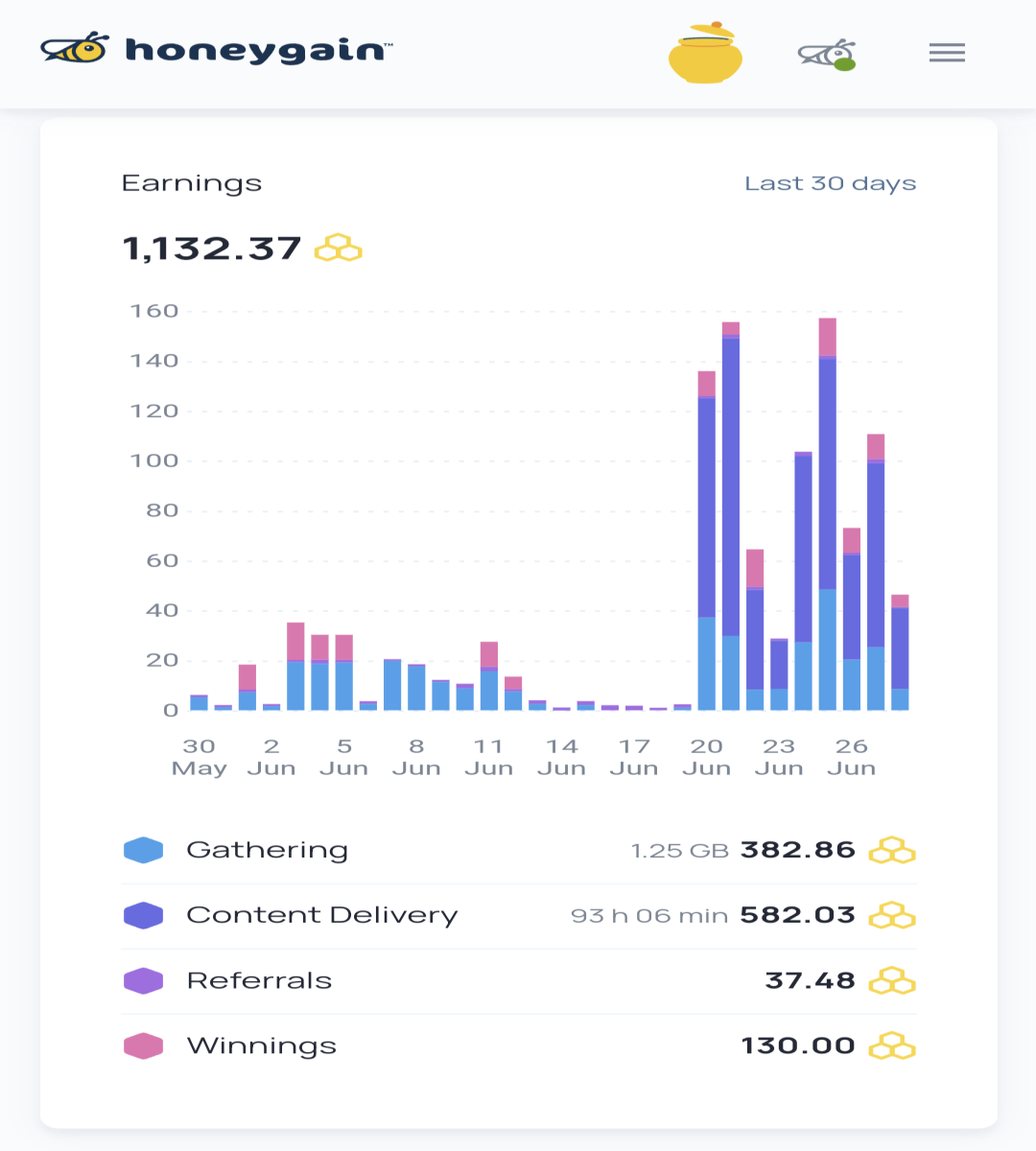Select the pink Winnings legend hexagon

pyautogui.click(x=143, y=1045)
